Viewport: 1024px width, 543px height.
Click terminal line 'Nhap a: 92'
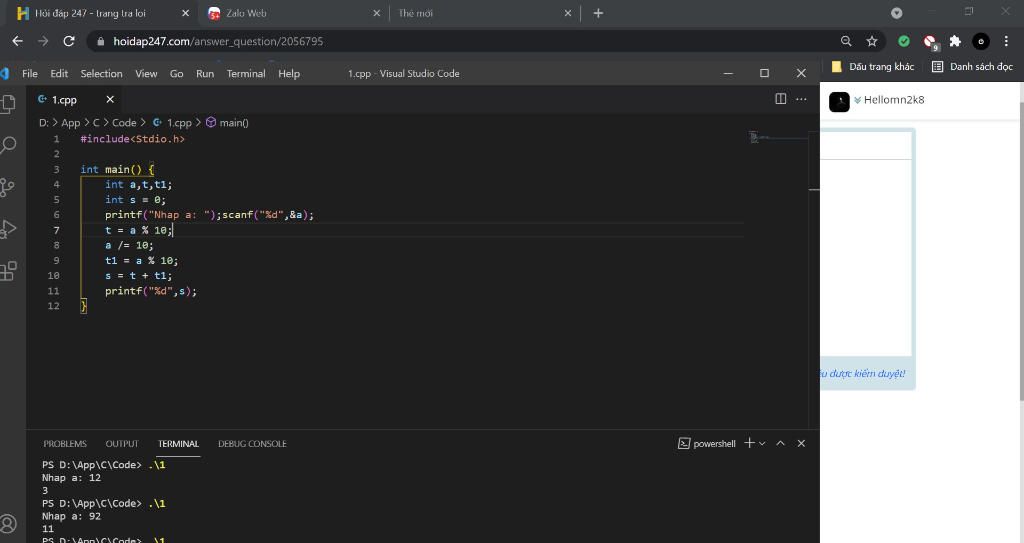(x=71, y=516)
